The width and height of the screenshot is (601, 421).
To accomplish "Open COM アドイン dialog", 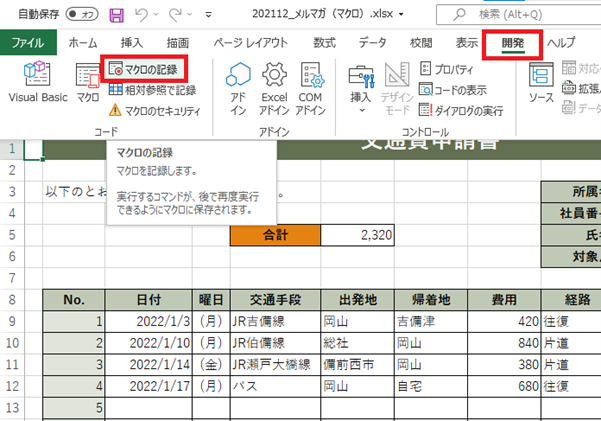I will 310,89.
